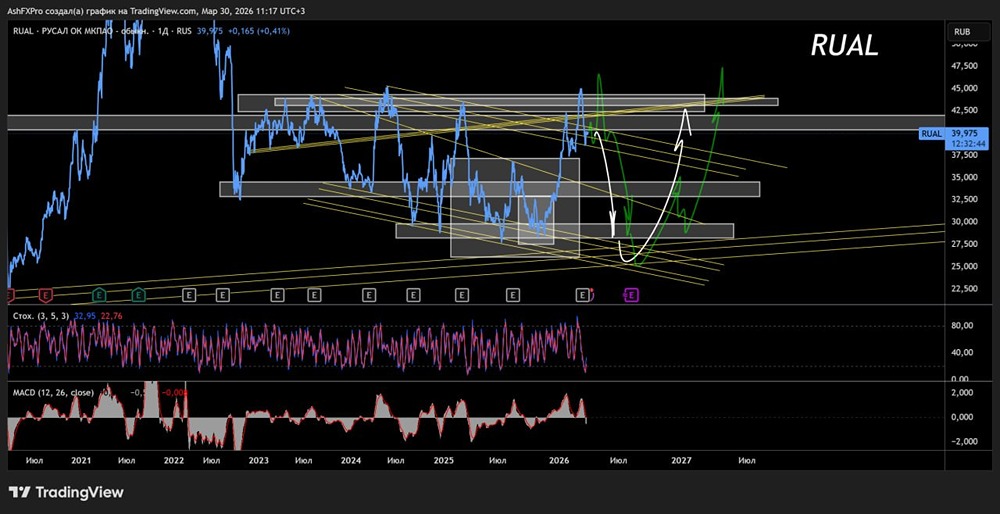Click the earnings E marker with red dot
This screenshot has height=514, width=1000.
point(582,295)
